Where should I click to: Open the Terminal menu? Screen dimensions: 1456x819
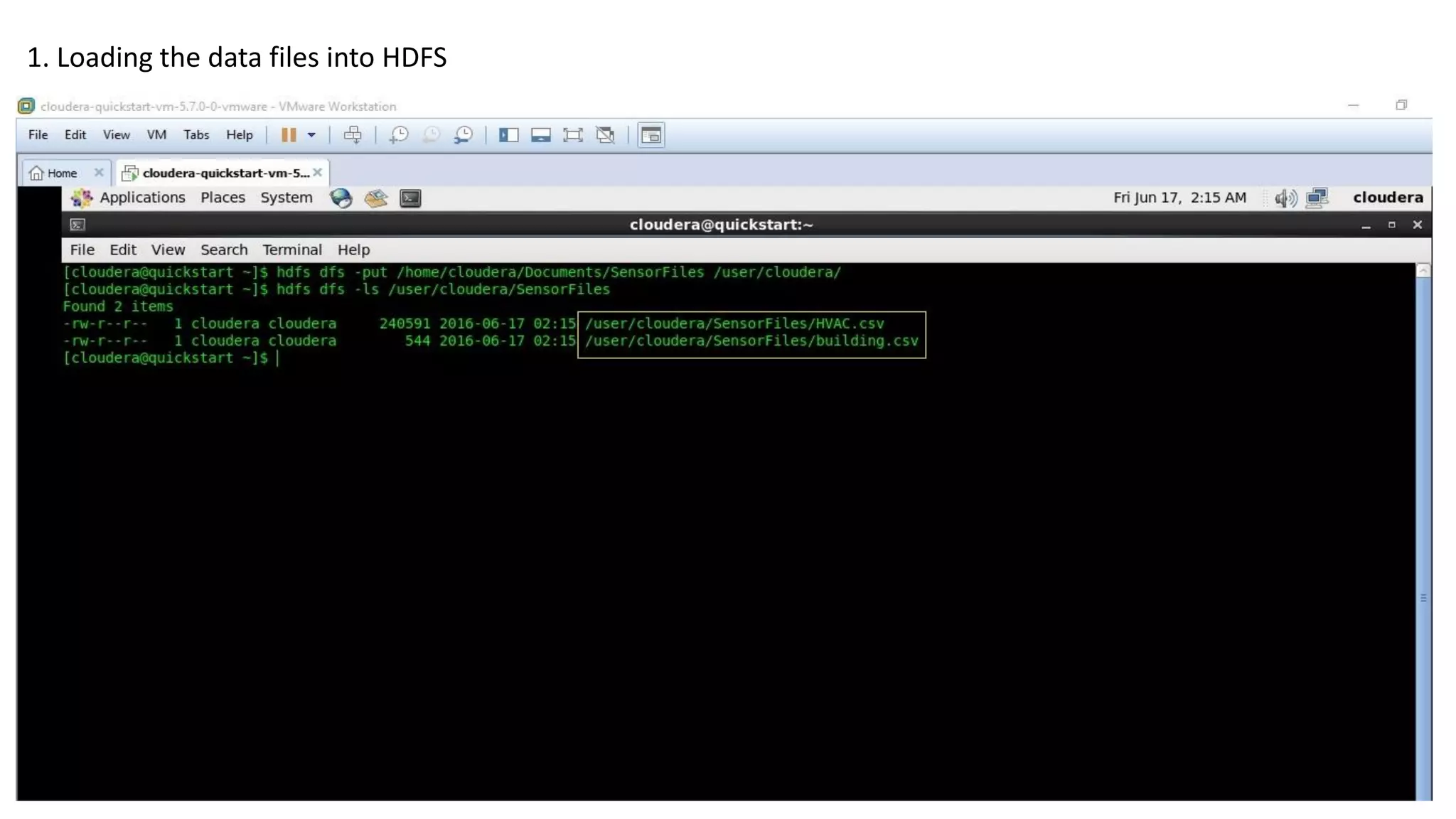(292, 250)
